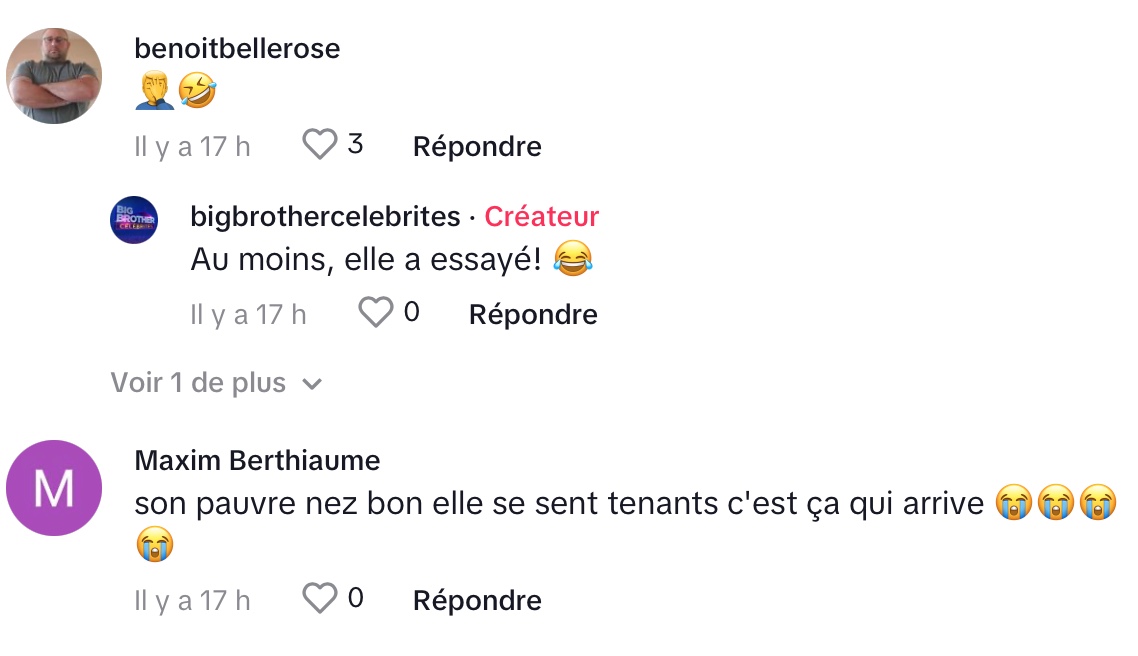Expand replies via 'Voir 1 de plus'
This screenshot has height=656, width=1138.
[x=198, y=383]
